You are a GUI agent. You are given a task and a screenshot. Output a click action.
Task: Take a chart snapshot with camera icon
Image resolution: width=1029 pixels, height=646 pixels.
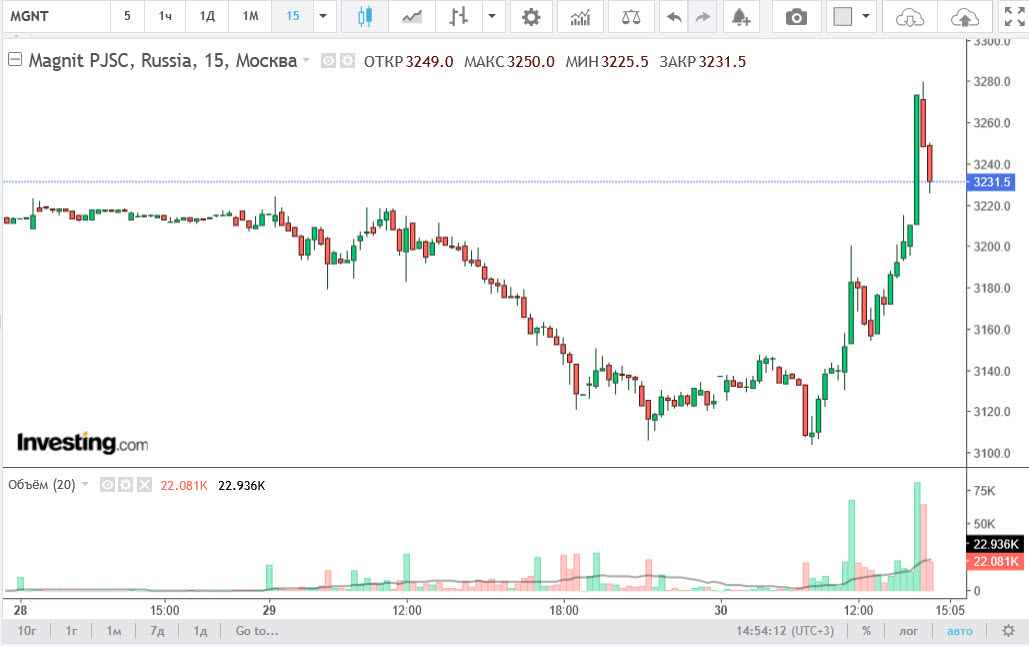tap(796, 17)
